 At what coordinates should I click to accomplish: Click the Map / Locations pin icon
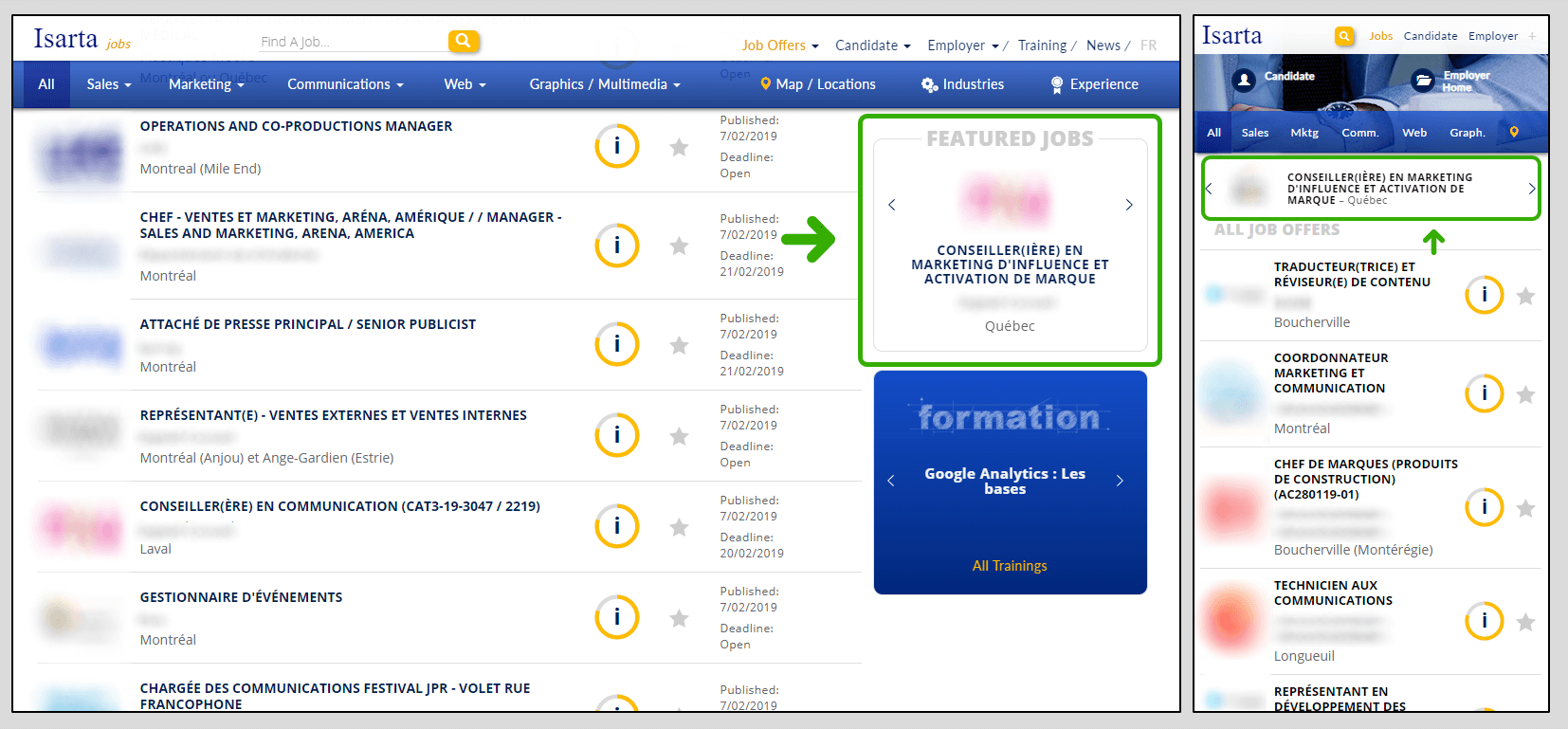tap(766, 84)
